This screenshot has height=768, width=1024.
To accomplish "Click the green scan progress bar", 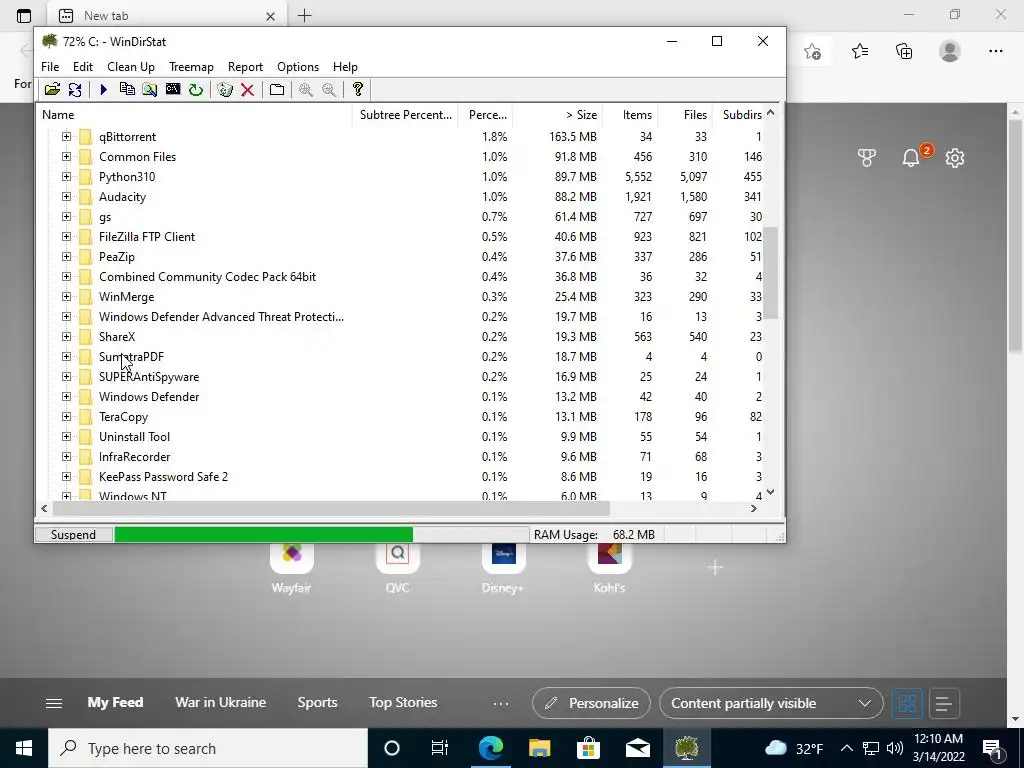I will click(263, 535).
